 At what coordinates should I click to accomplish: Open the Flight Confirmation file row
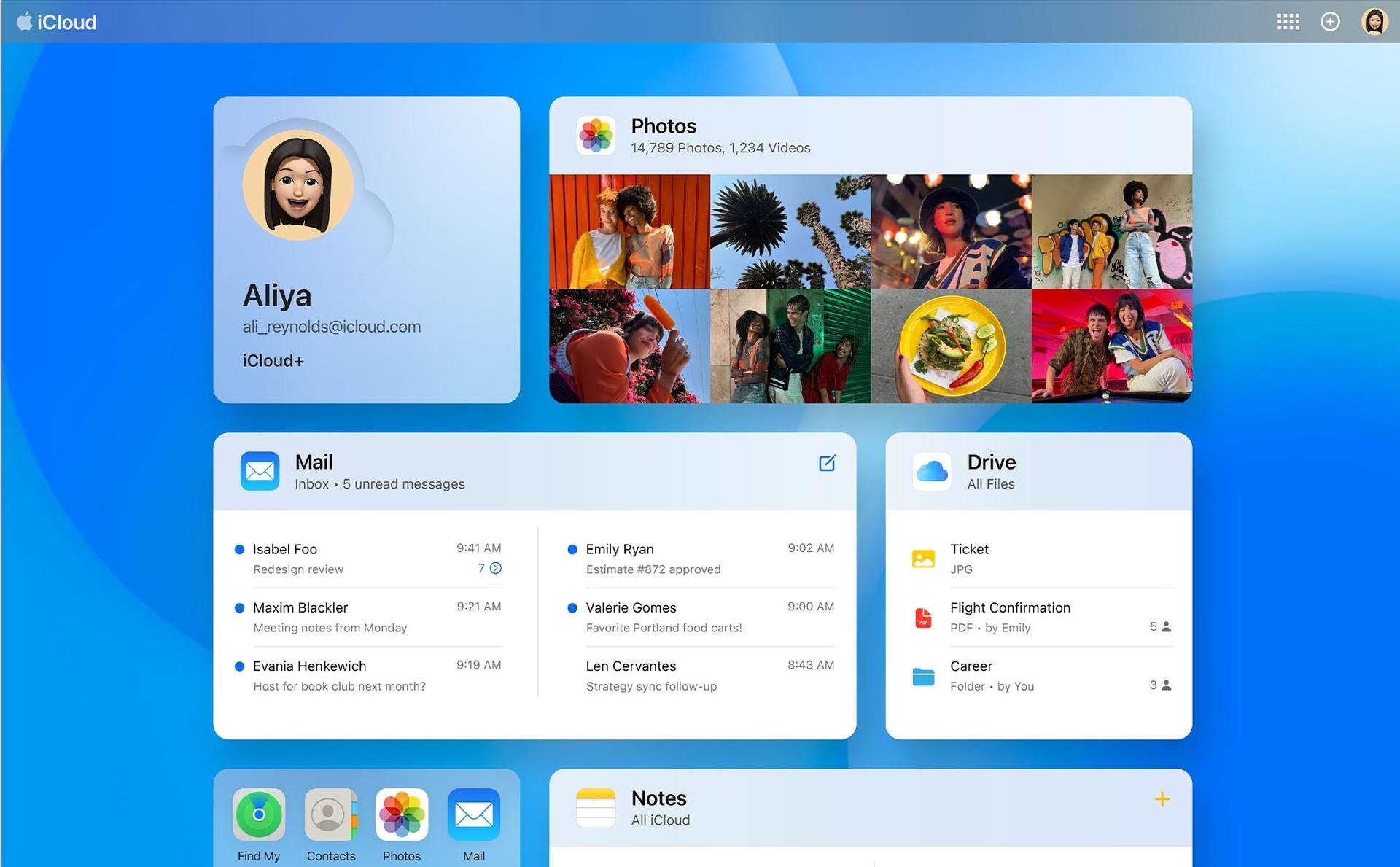1042,618
